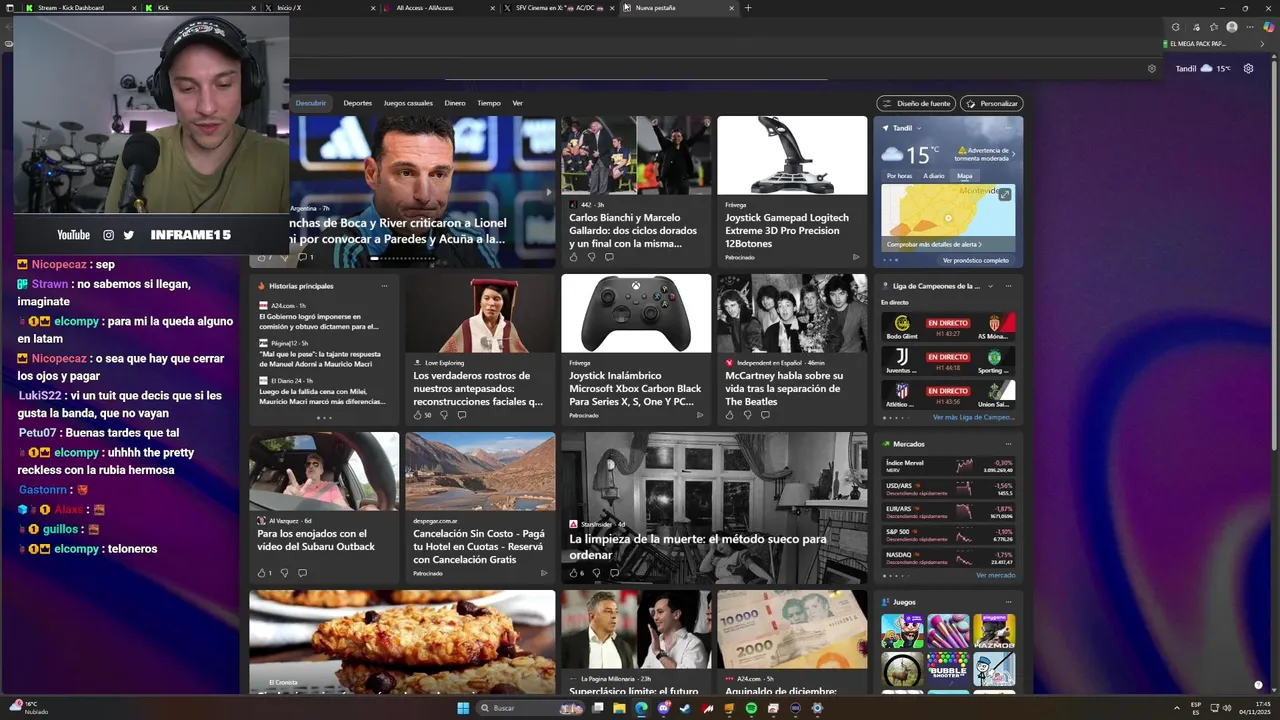Expand the Liga de Campeones dropdown

[991, 286]
